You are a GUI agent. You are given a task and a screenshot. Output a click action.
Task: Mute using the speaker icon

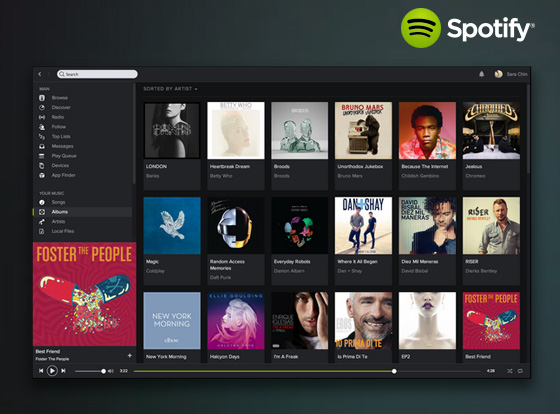111,371
